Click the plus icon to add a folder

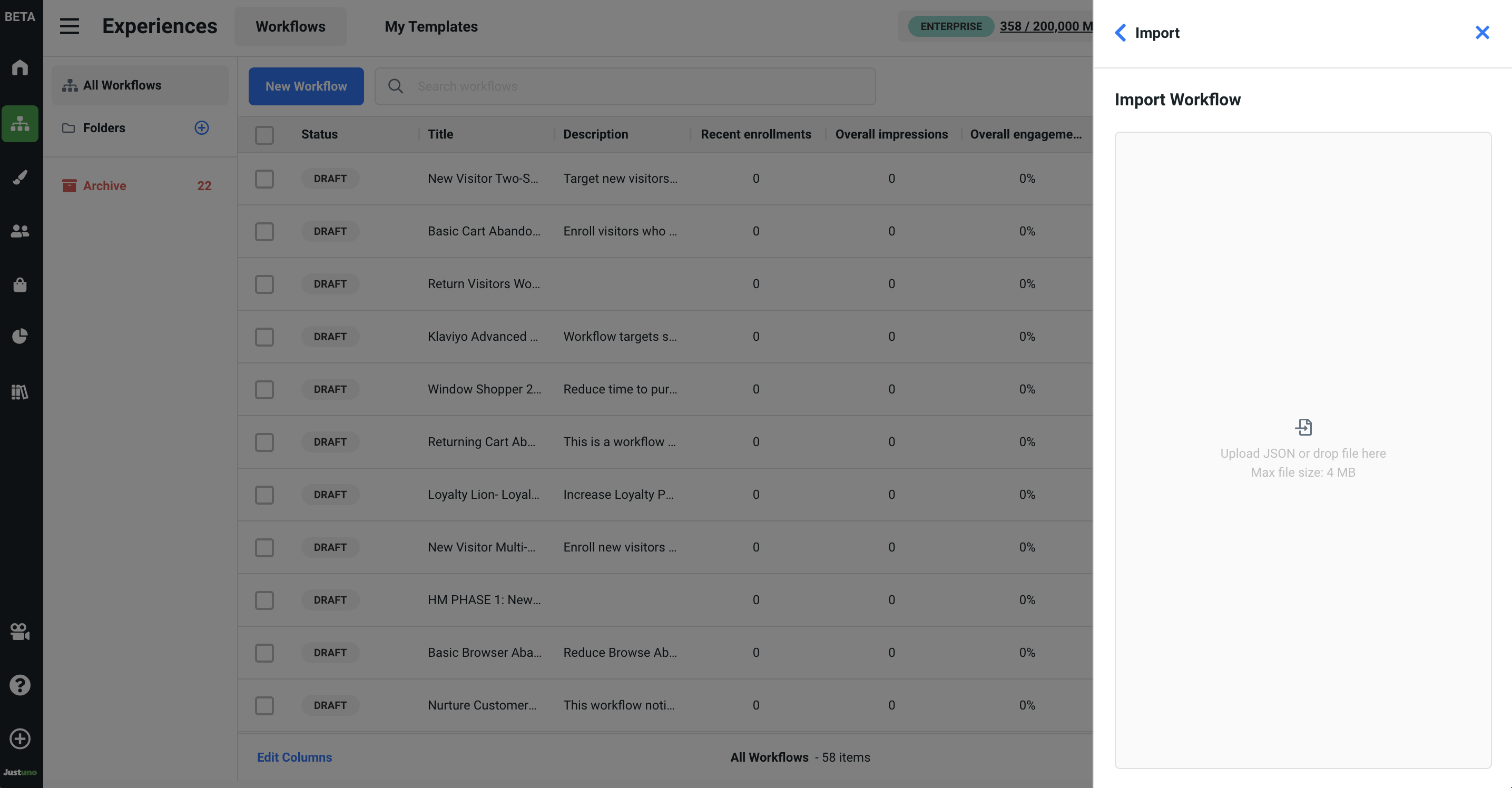(201, 128)
